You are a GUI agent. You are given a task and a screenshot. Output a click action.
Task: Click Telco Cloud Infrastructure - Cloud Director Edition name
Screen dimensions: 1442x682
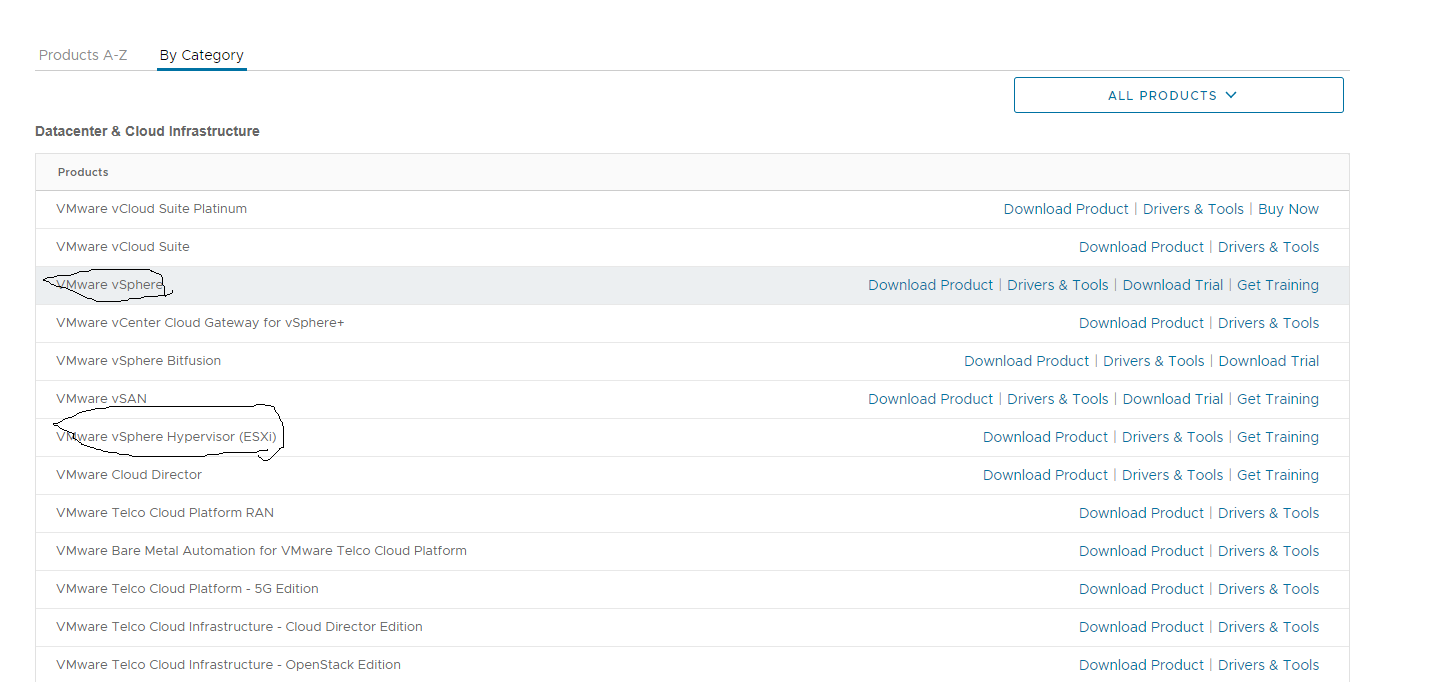[x=239, y=627]
